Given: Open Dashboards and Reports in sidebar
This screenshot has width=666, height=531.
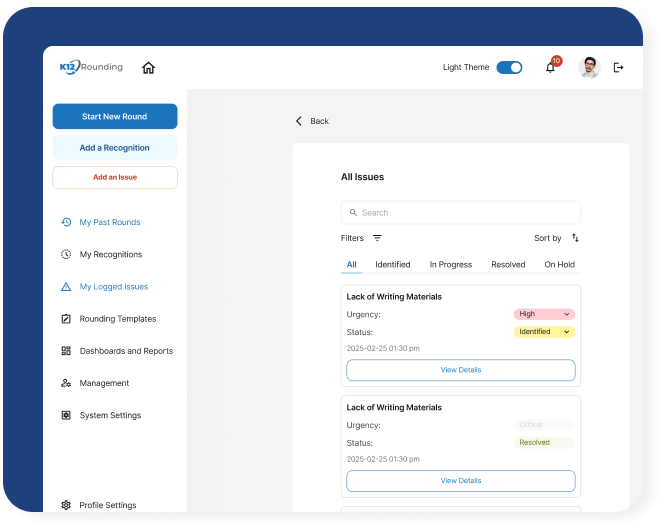Looking at the screenshot, I should pyautogui.click(x=125, y=351).
